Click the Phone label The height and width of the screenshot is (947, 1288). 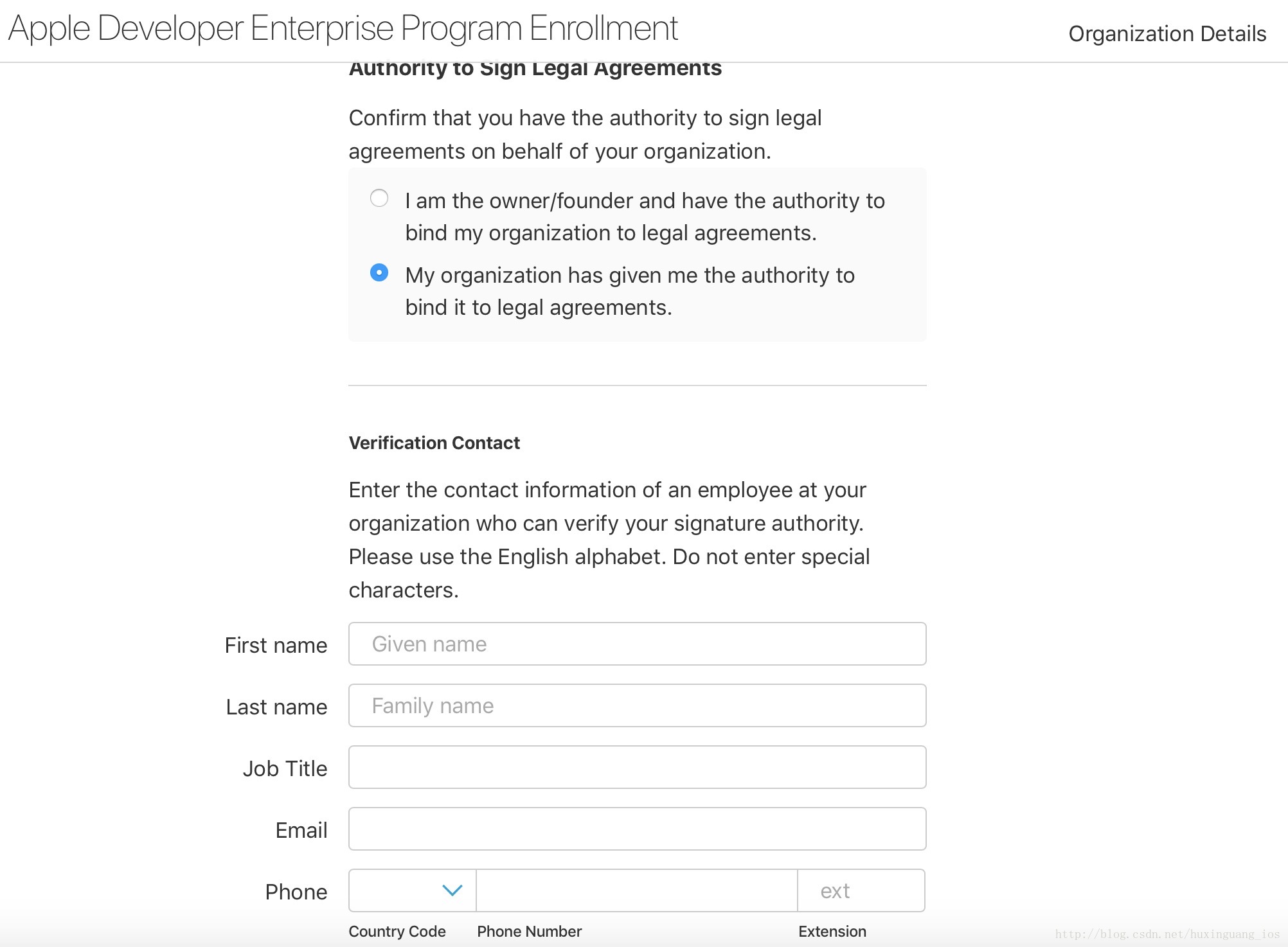(x=296, y=892)
